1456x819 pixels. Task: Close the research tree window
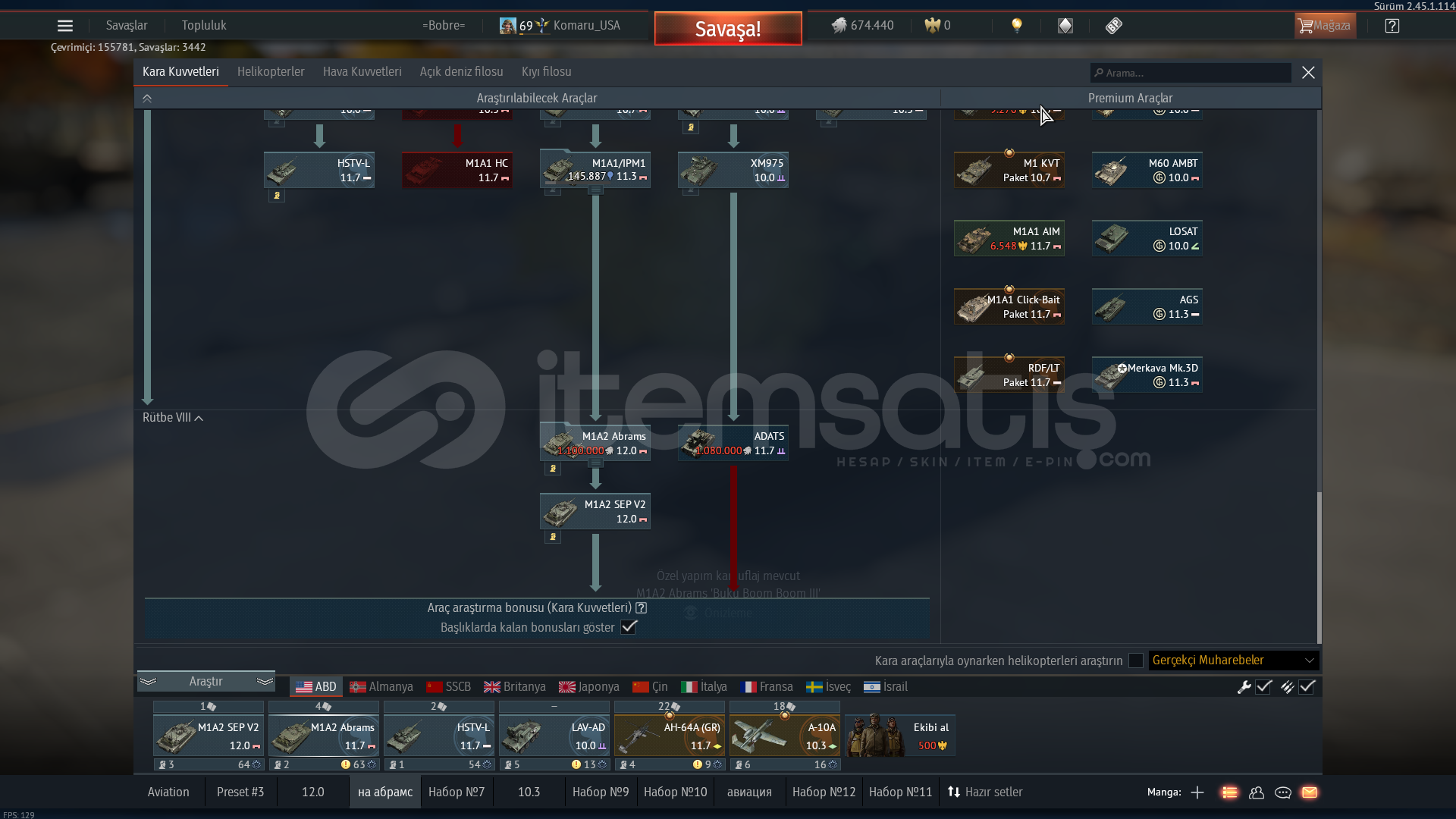[1308, 72]
